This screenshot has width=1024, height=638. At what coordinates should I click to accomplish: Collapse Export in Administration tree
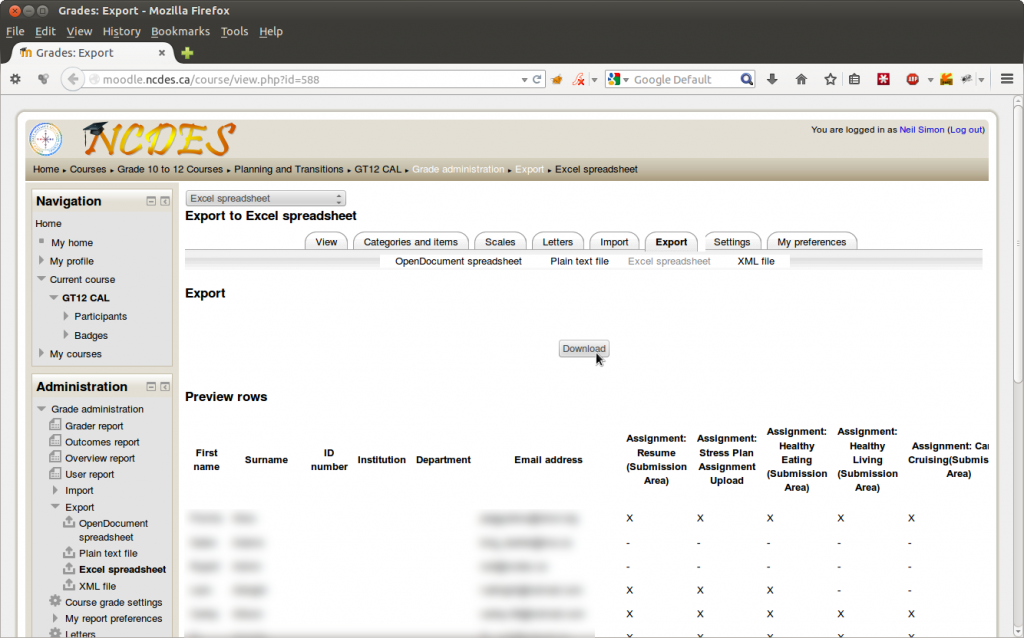coord(56,507)
